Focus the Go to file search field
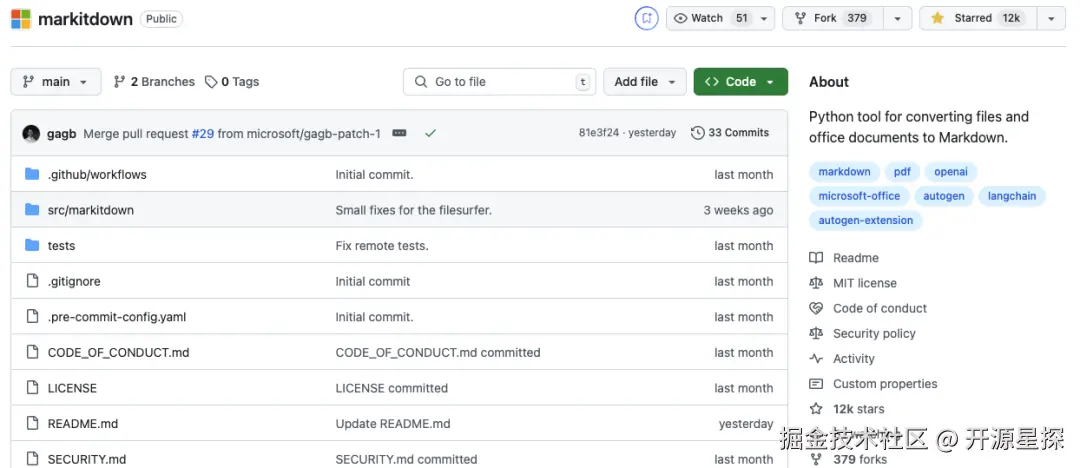 point(499,82)
